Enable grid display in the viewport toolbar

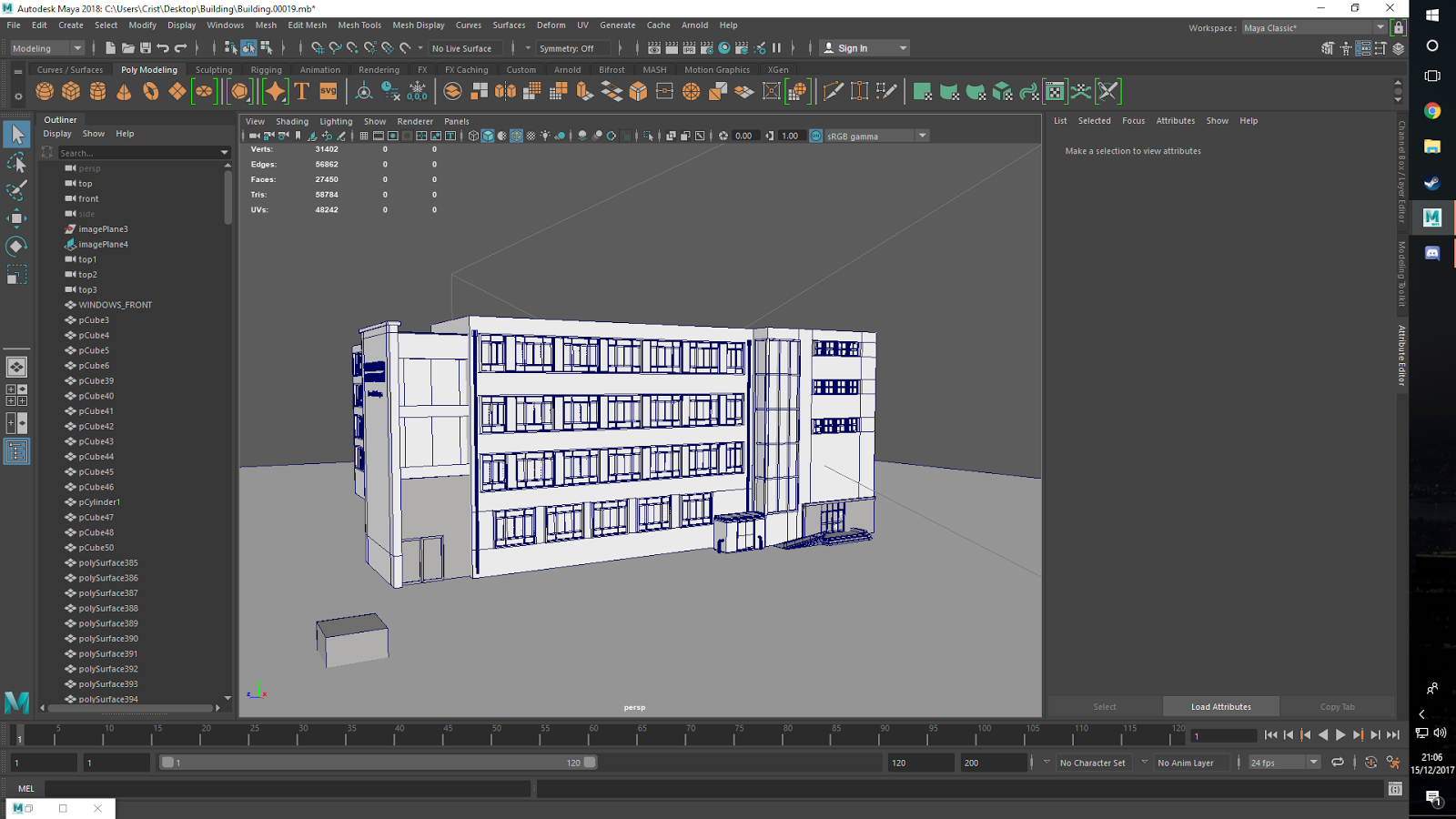tap(362, 135)
